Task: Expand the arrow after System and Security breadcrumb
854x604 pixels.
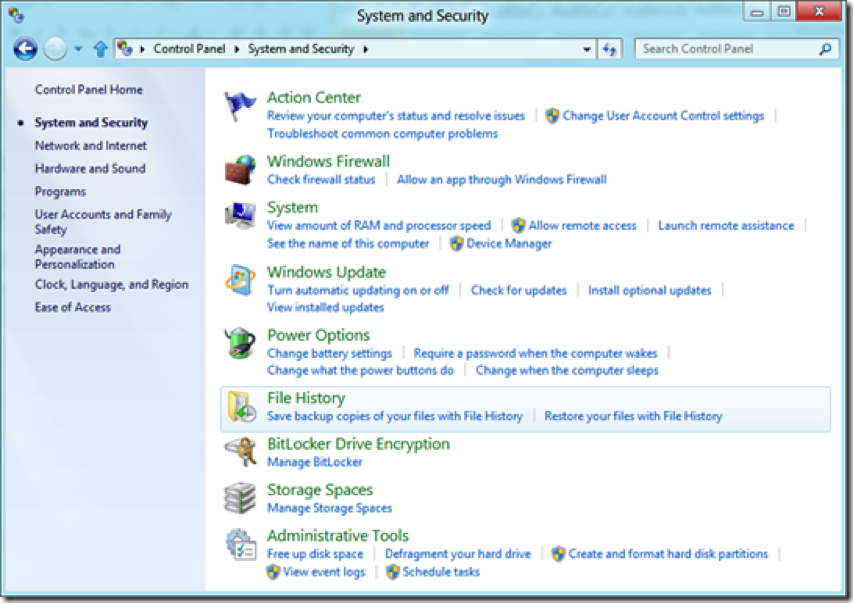Action: (x=366, y=50)
